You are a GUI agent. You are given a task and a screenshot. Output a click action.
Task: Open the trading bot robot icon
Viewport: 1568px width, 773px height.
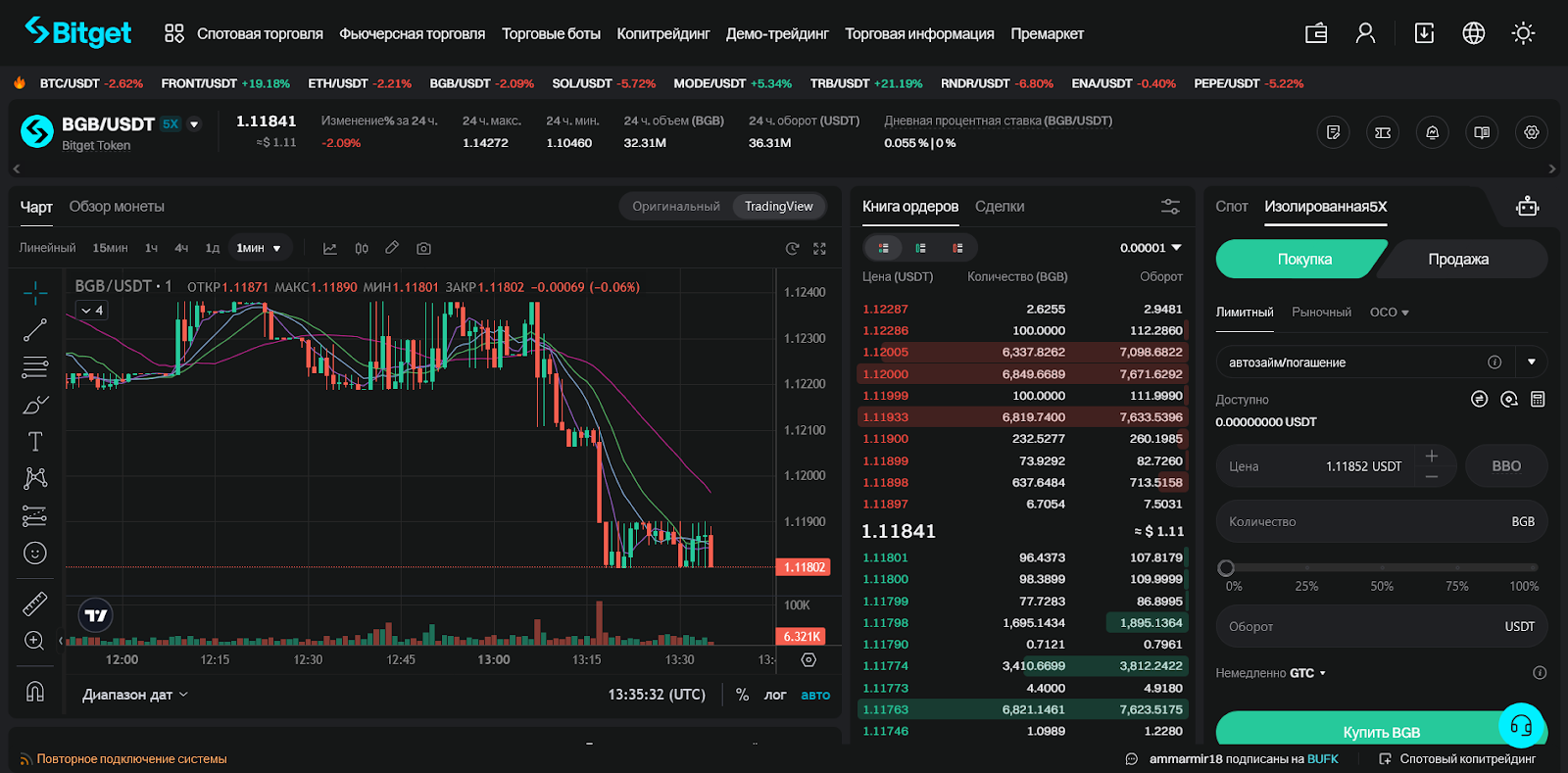pyautogui.click(x=1527, y=207)
